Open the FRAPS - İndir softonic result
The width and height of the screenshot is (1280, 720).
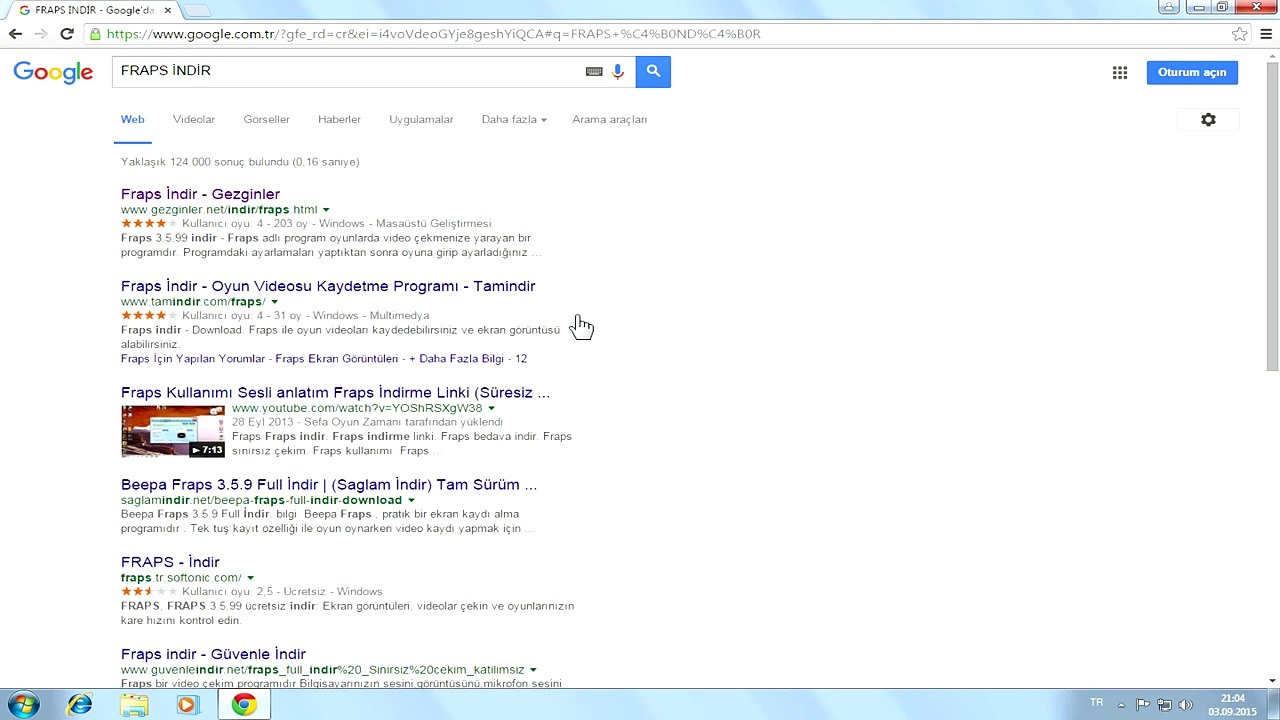pos(170,562)
